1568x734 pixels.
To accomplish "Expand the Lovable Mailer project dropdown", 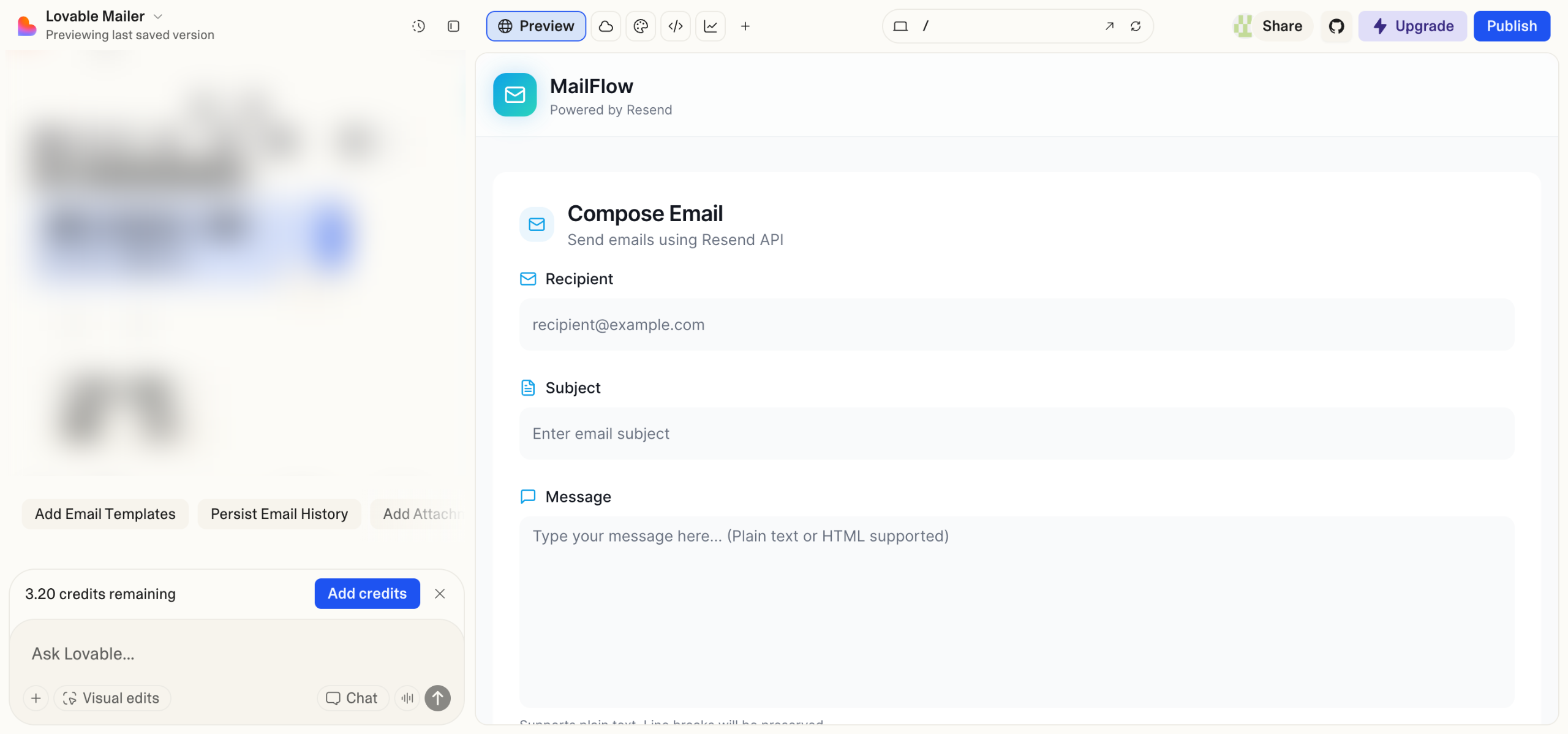I will (x=158, y=17).
